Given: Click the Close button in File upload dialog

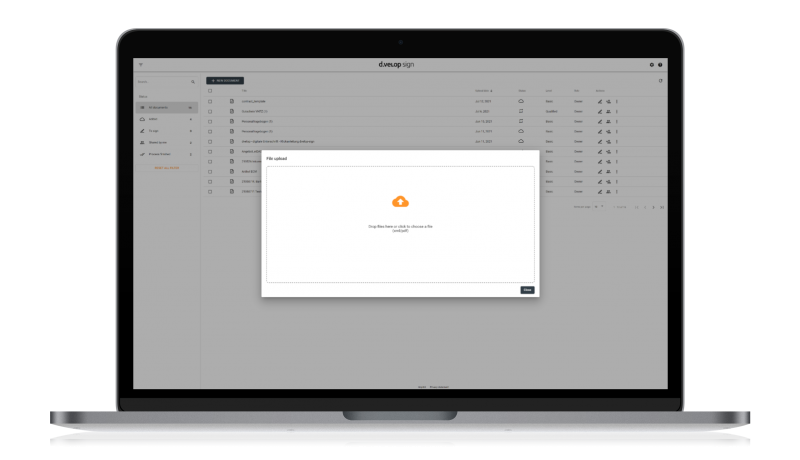Looking at the screenshot, I should [527, 290].
